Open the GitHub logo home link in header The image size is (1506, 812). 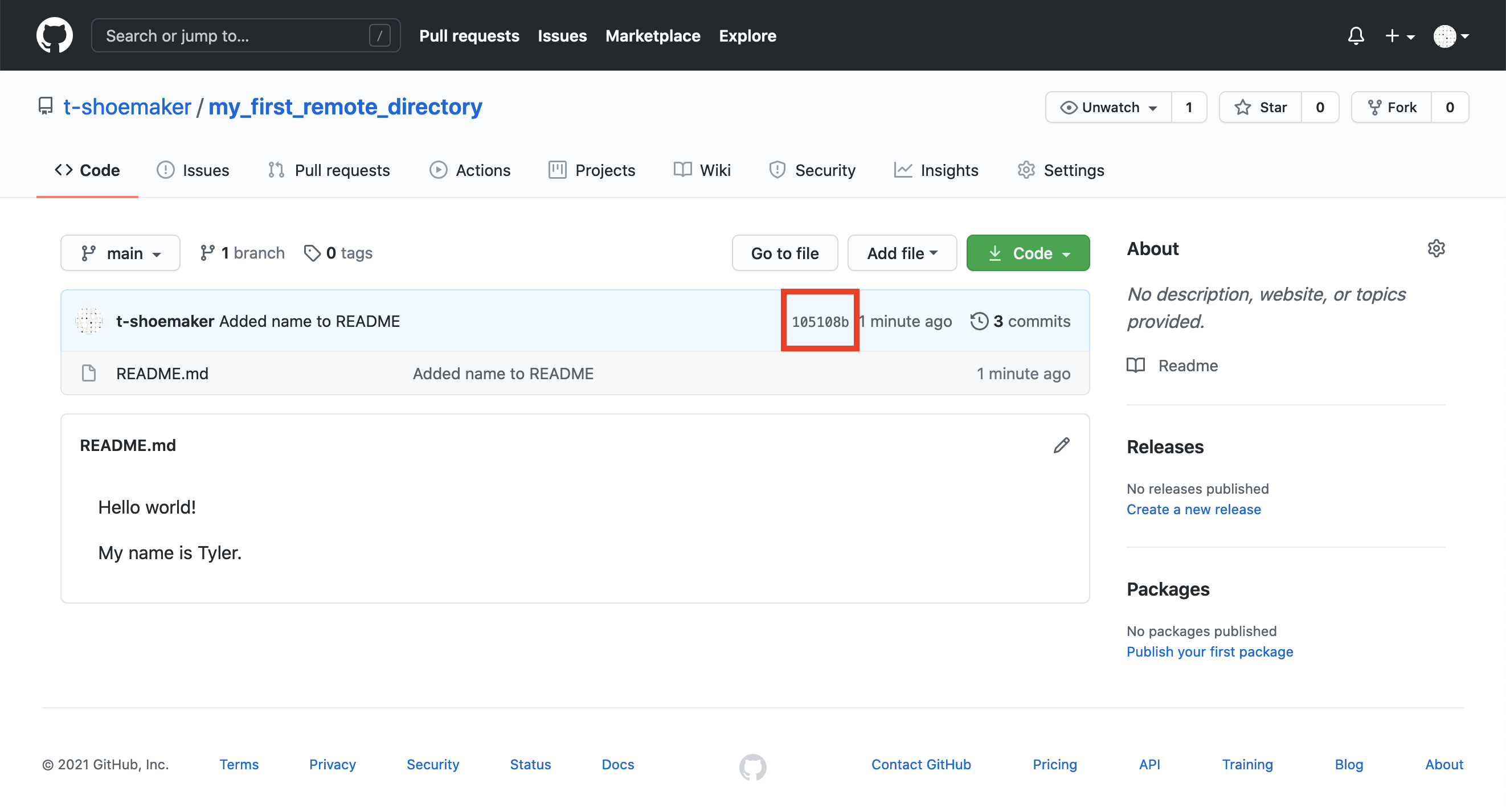54,36
